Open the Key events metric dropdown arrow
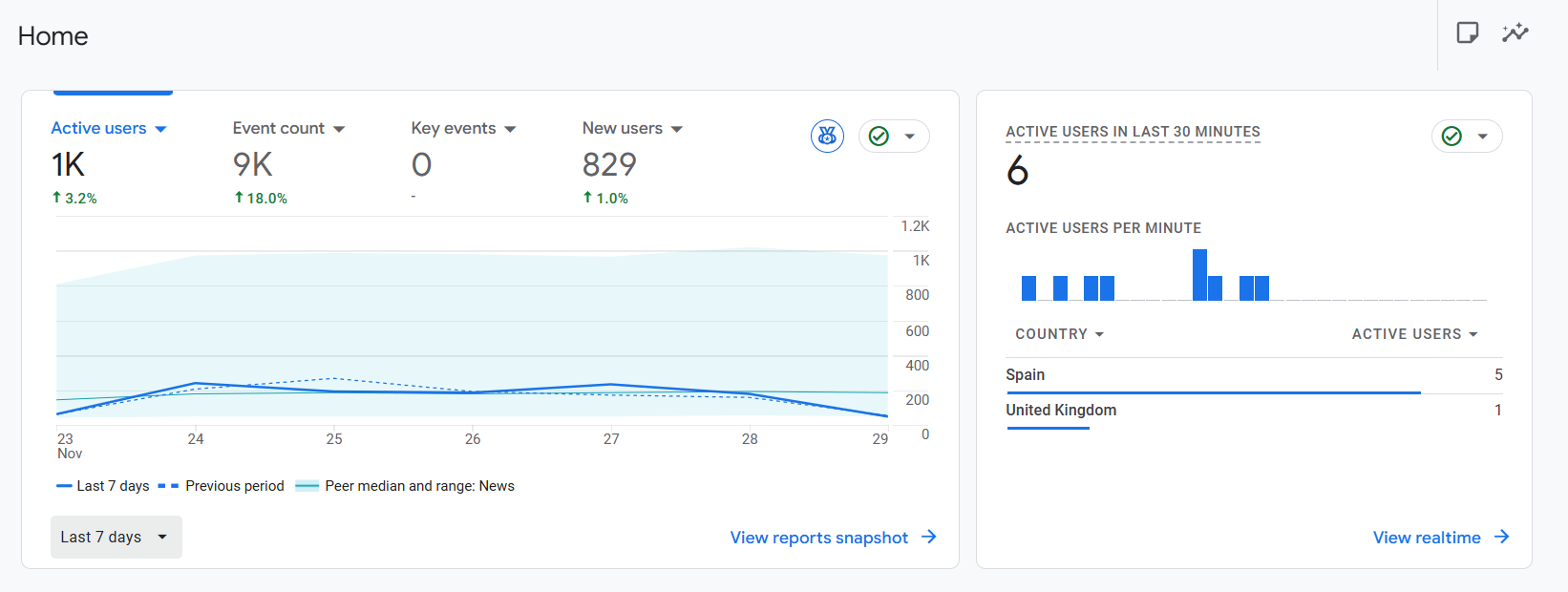The height and width of the screenshot is (592, 1568). [x=510, y=130]
